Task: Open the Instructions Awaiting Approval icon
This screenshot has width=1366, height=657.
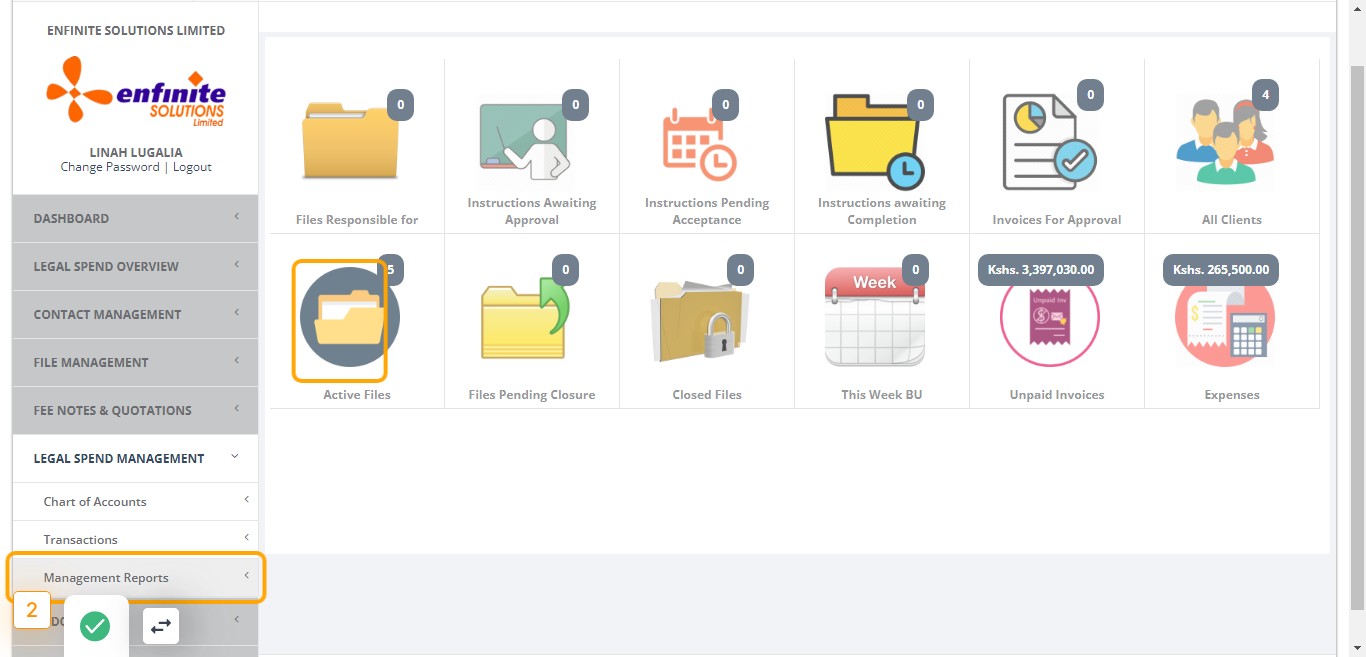Action: point(525,141)
